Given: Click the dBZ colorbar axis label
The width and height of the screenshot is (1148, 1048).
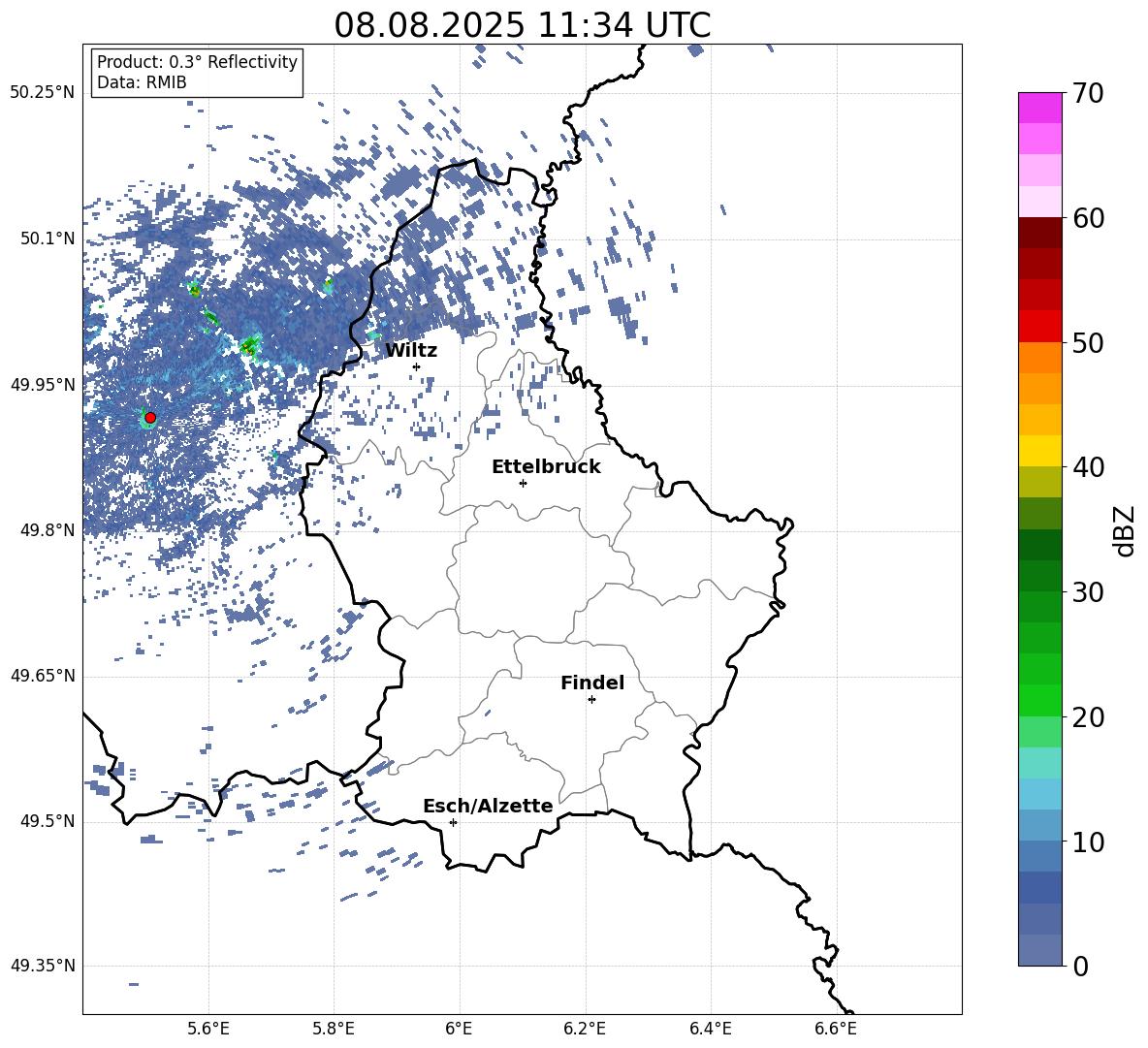Looking at the screenshot, I should 1126,530.
